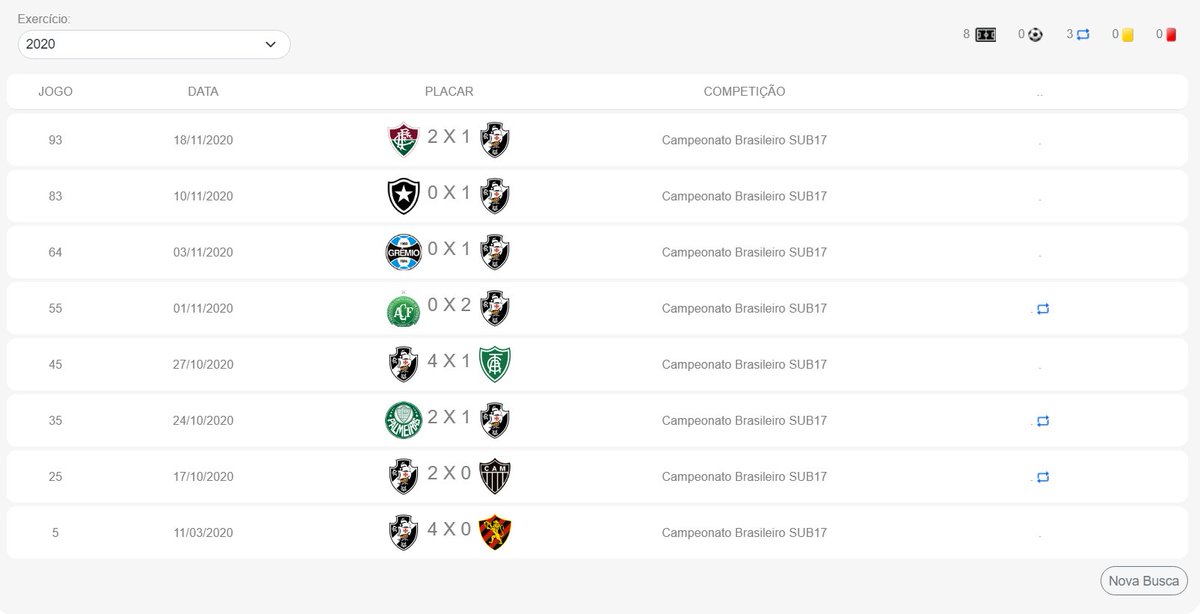Click the yellow card icon
The height and width of the screenshot is (614, 1200).
[x=1127, y=35]
